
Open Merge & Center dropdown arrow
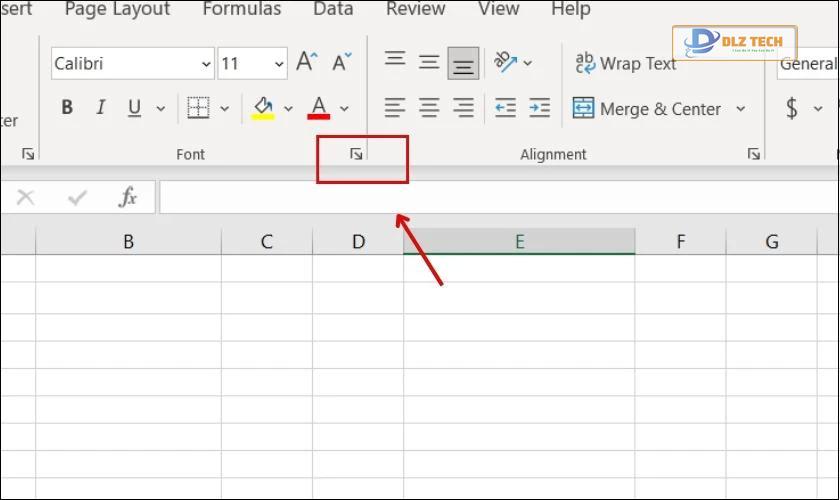coord(741,109)
